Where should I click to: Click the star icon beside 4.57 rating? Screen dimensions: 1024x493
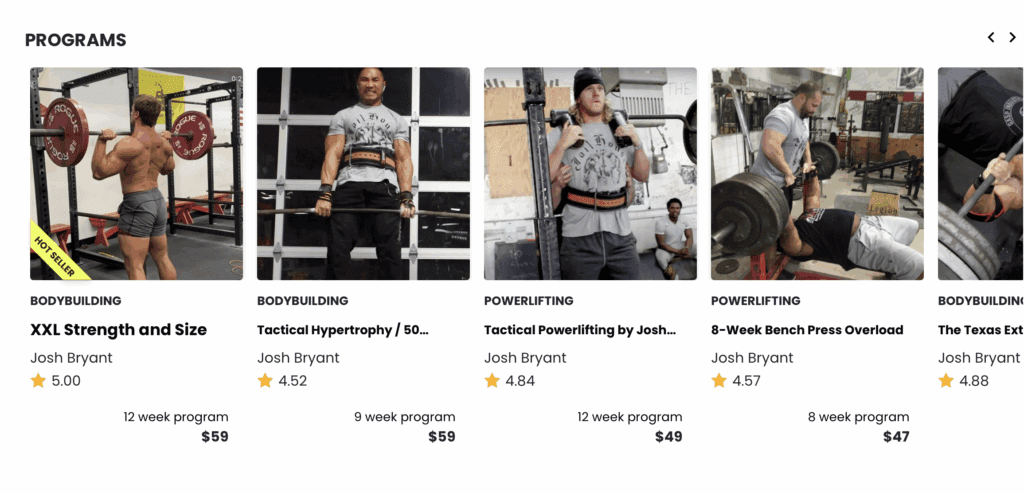[x=719, y=381]
